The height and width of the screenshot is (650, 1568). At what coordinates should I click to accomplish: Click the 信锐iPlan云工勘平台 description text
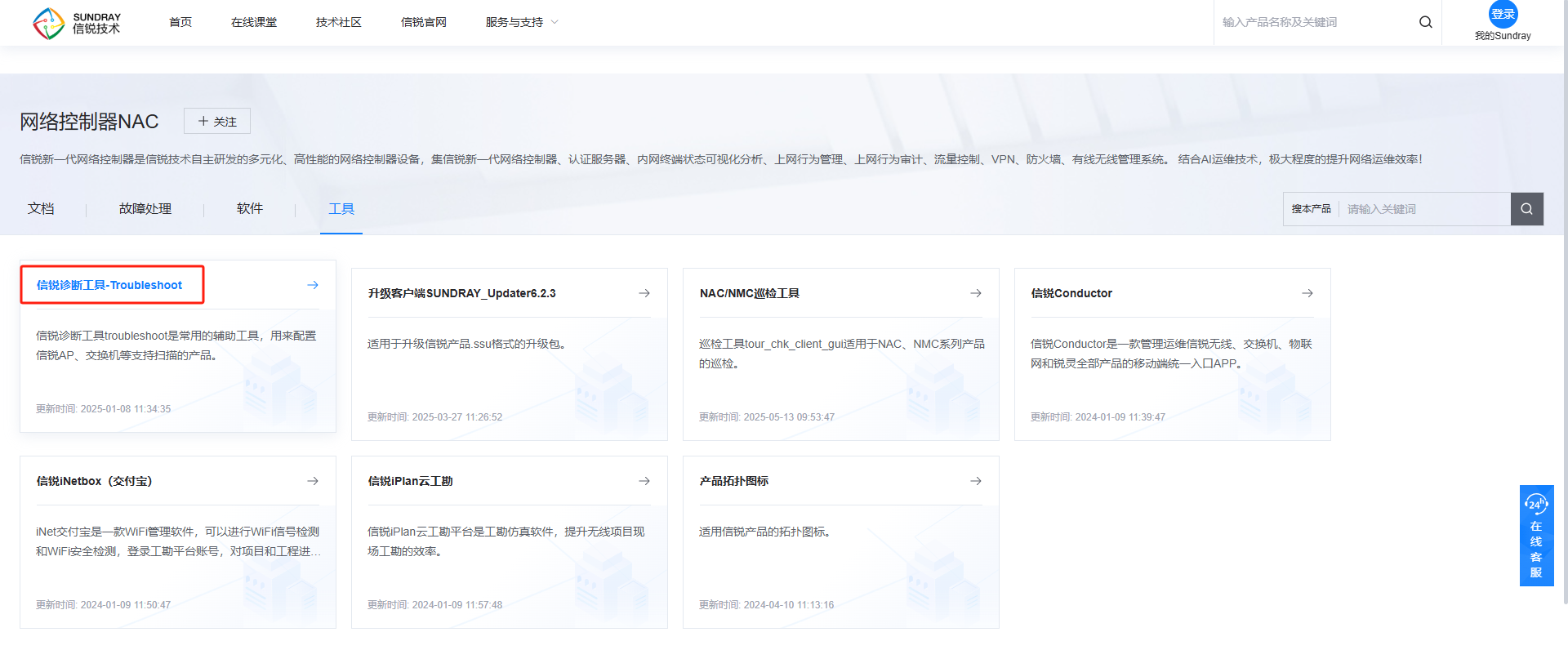[x=506, y=541]
